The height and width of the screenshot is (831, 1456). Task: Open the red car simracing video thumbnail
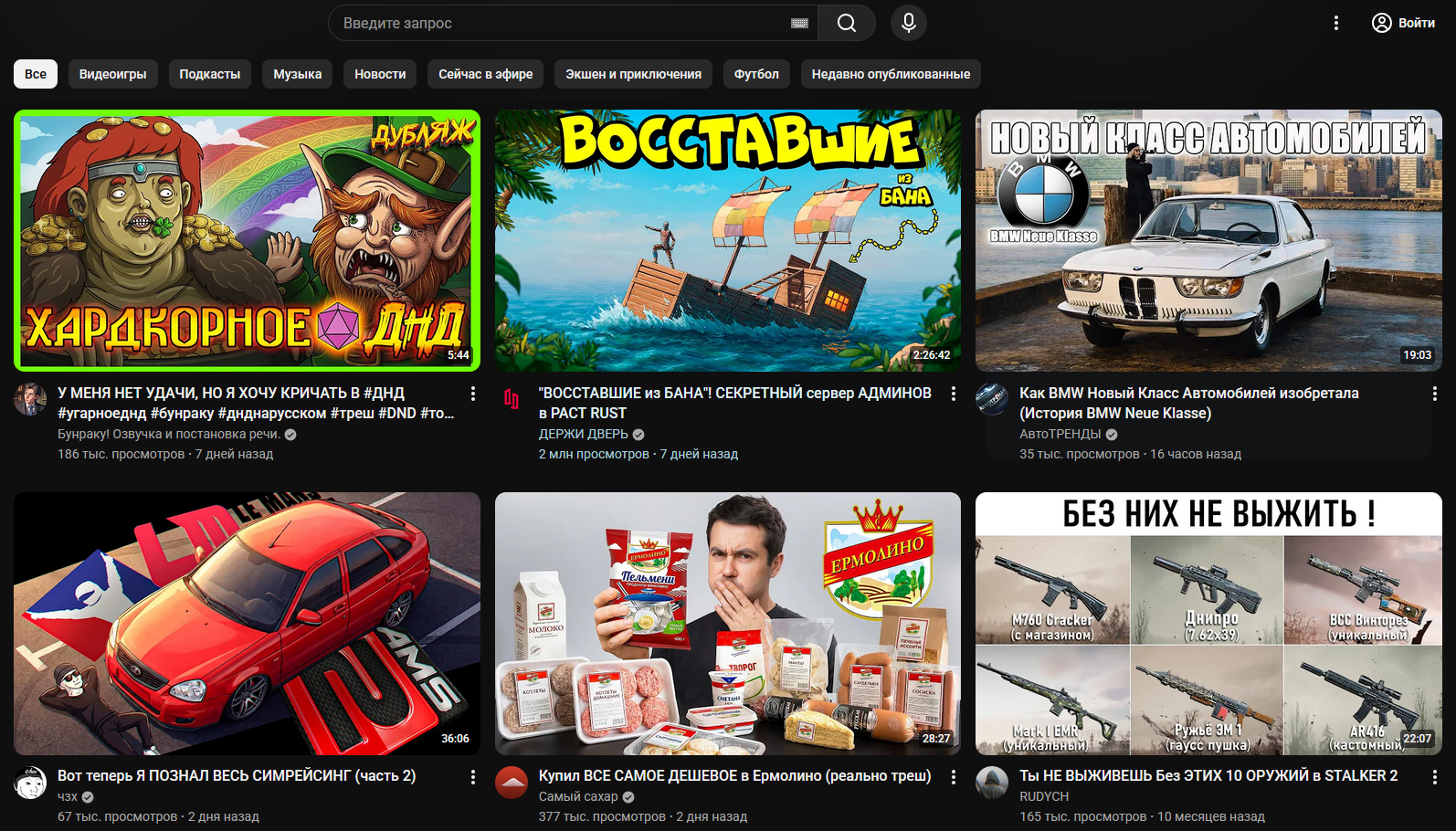[247, 624]
